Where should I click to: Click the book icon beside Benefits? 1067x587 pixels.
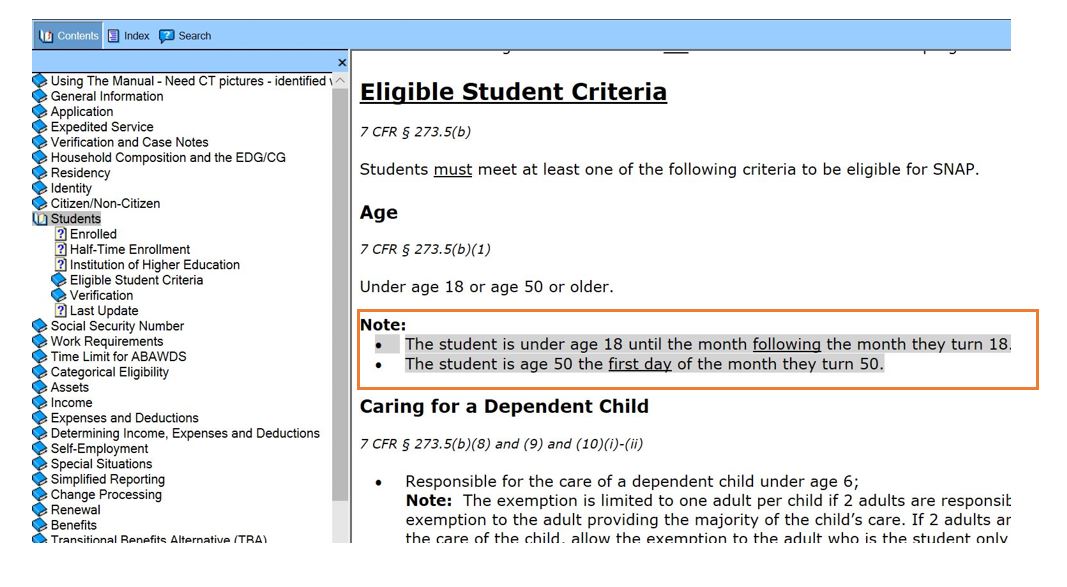point(41,525)
